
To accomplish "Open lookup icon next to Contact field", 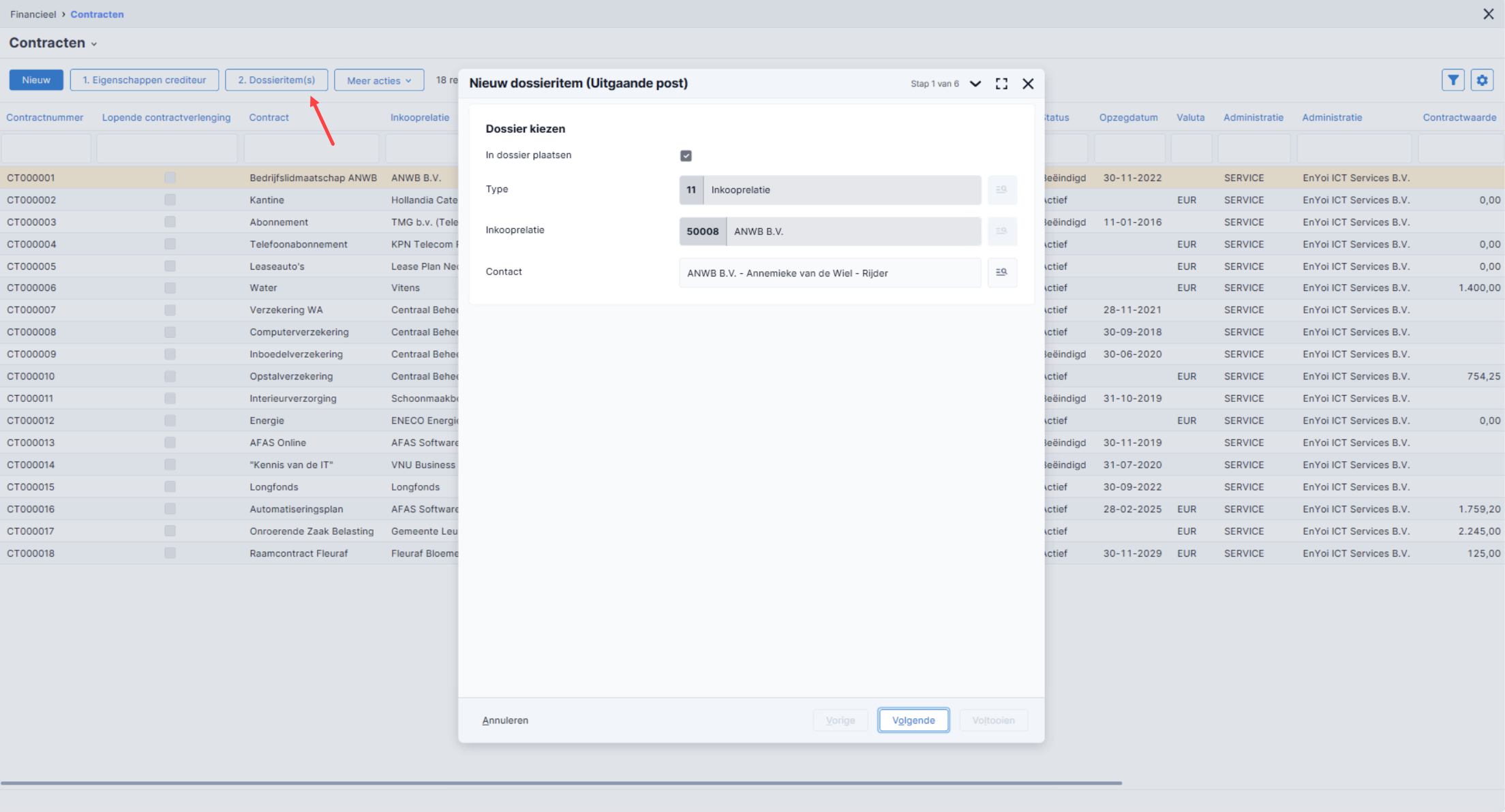I will pyautogui.click(x=1002, y=272).
